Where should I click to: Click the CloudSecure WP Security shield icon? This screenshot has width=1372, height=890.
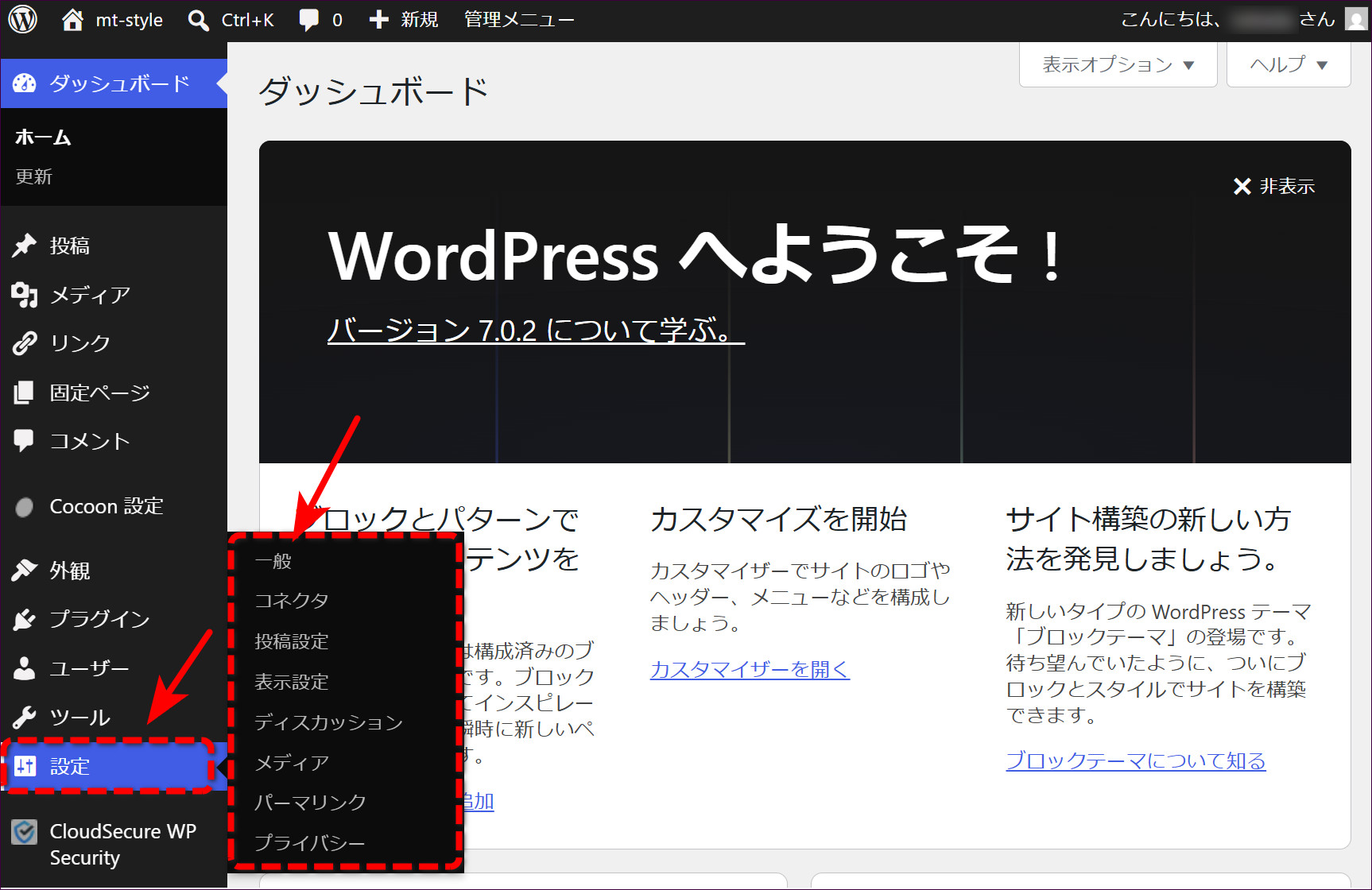(25, 832)
